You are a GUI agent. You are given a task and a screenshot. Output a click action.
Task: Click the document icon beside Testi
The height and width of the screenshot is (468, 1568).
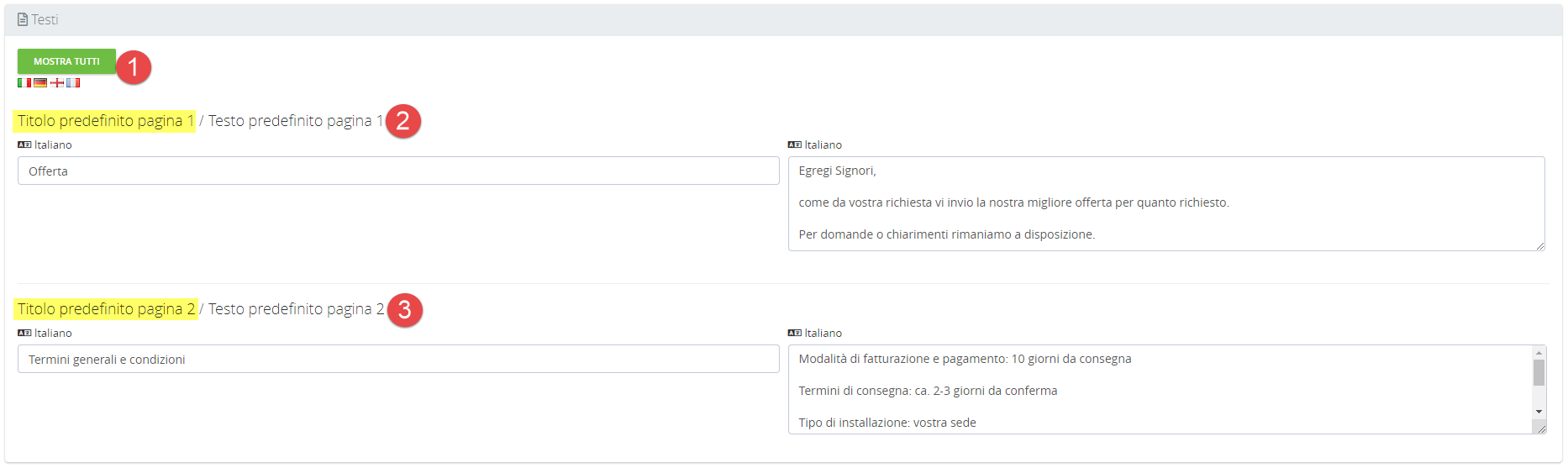point(23,19)
